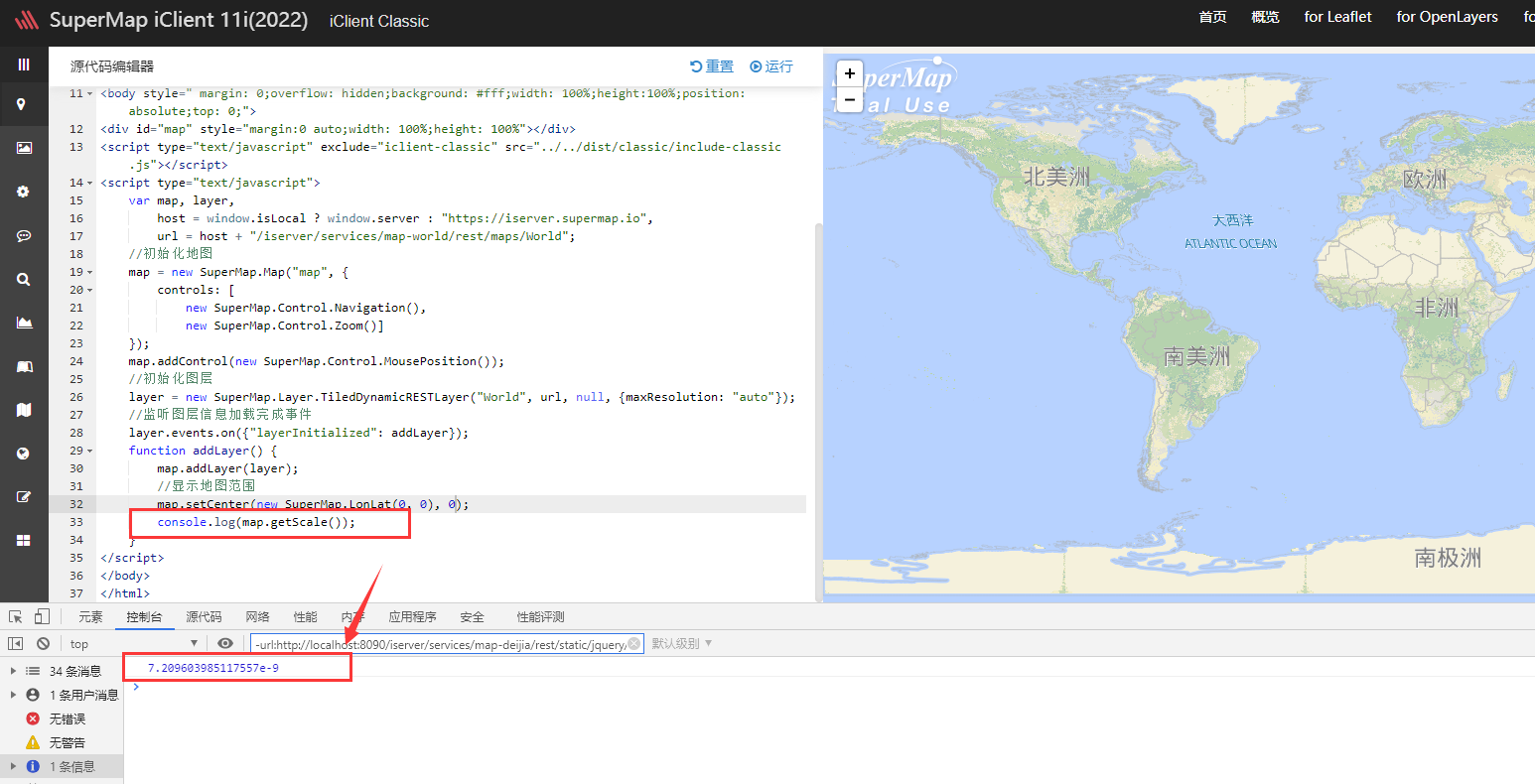Screen dimensions: 1535x784
Task: Open the gear settings category in sidebar
Action: click(x=24, y=192)
